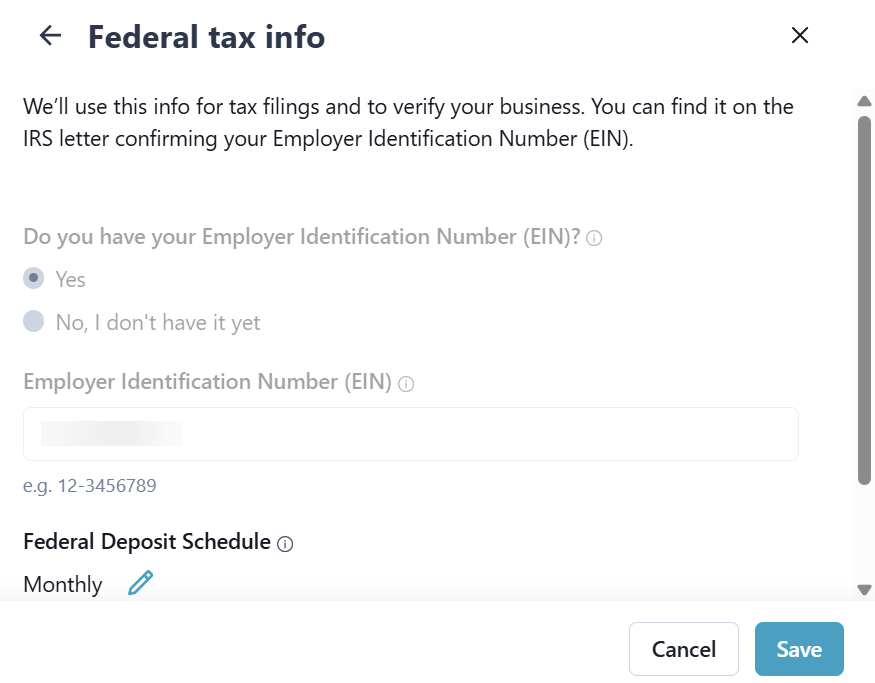The height and width of the screenshot is (683, 875).
Task: Save the federal tax info
Action: 799,649
